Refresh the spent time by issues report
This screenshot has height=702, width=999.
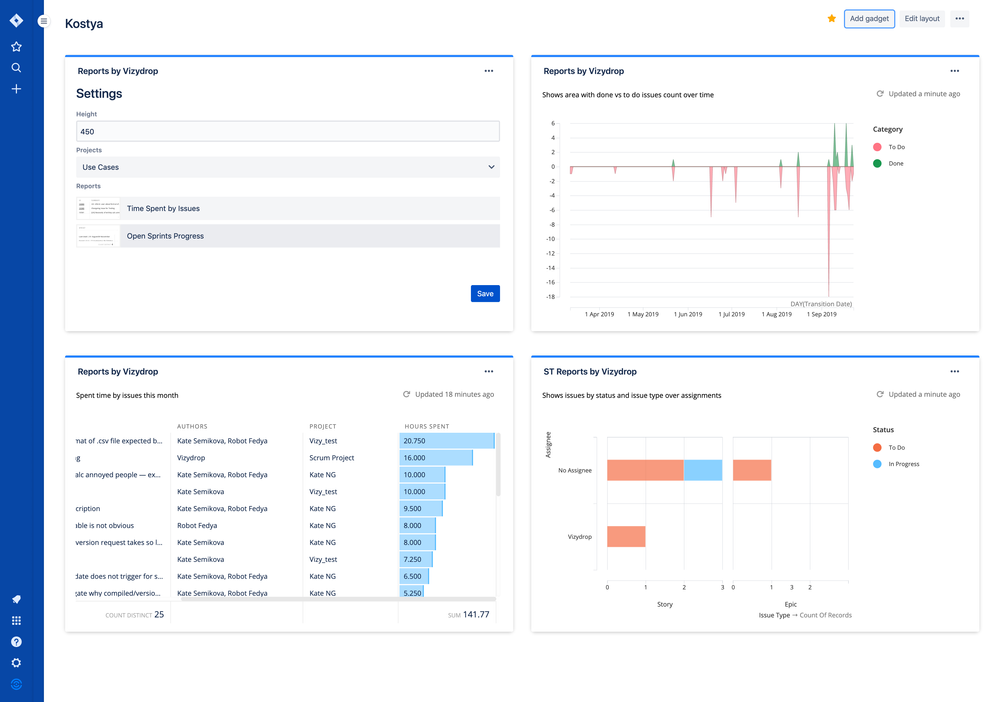tap(406, 395)
